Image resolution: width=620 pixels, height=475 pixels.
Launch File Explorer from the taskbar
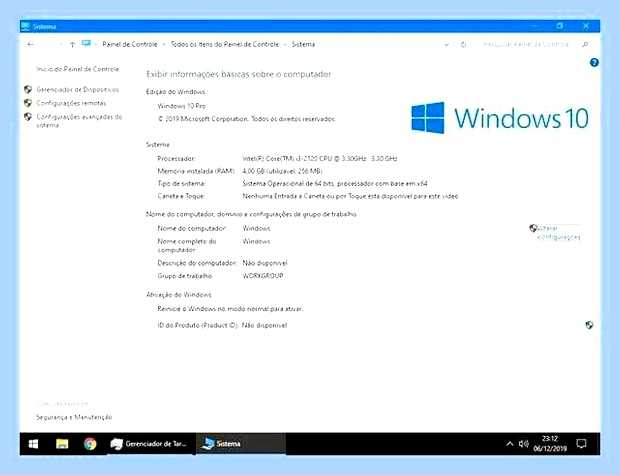click(62, 444)
